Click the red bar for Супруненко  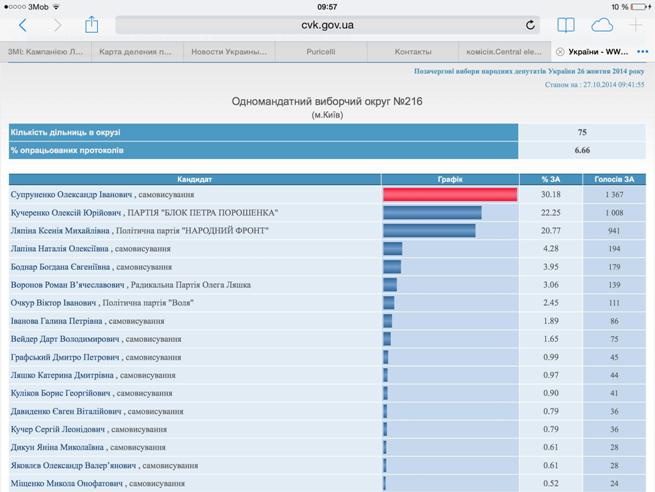pyautogui.click(x=450, y=195)
